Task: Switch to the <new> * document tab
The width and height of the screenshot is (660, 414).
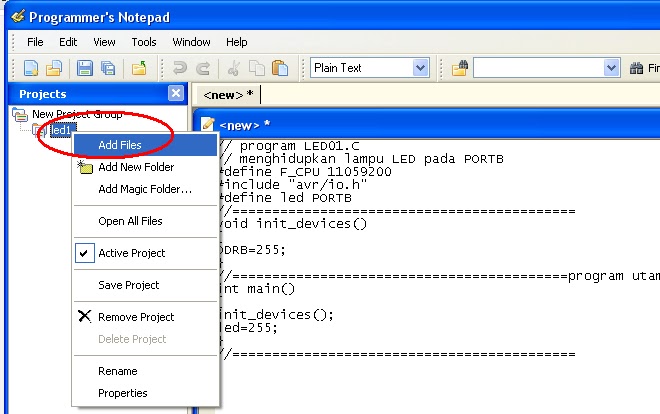Action: (228, 95)
